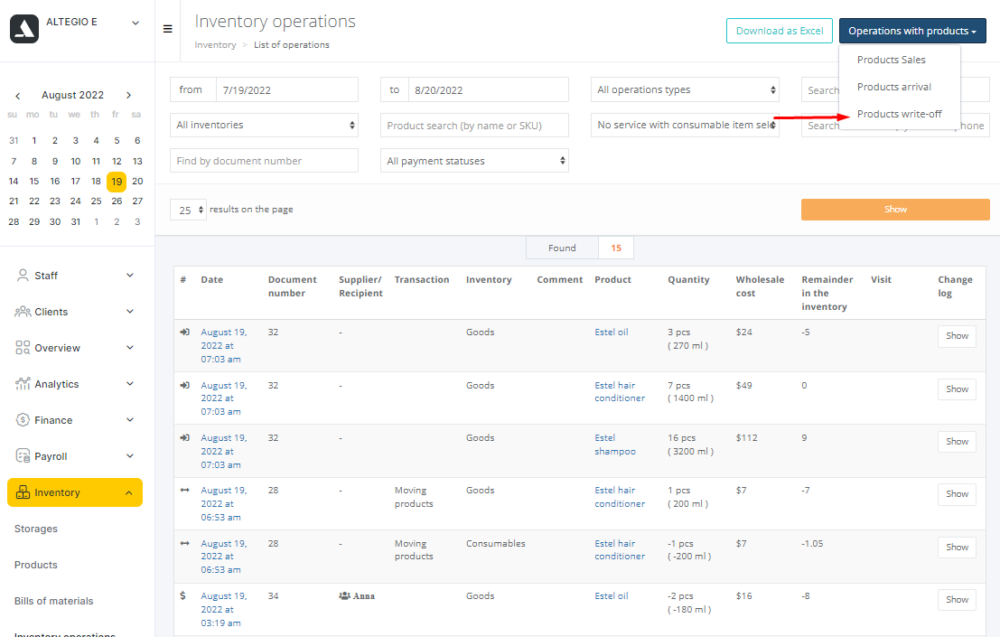
Task: Click Operations with products button
Action: pyautogui.click(x=912, y=31)
